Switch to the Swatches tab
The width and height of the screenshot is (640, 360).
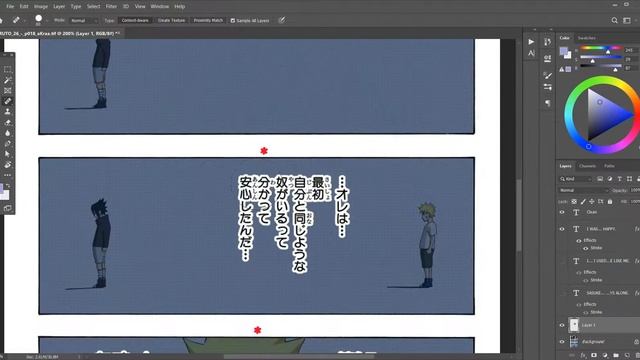[587, 38]
